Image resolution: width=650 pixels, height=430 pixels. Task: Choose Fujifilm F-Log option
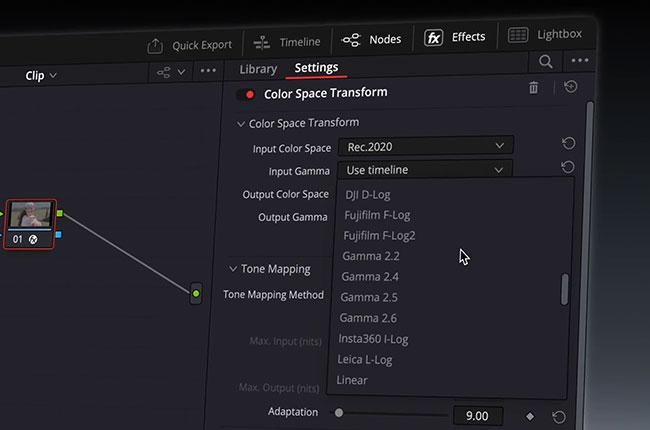click(x=377, y=216)
